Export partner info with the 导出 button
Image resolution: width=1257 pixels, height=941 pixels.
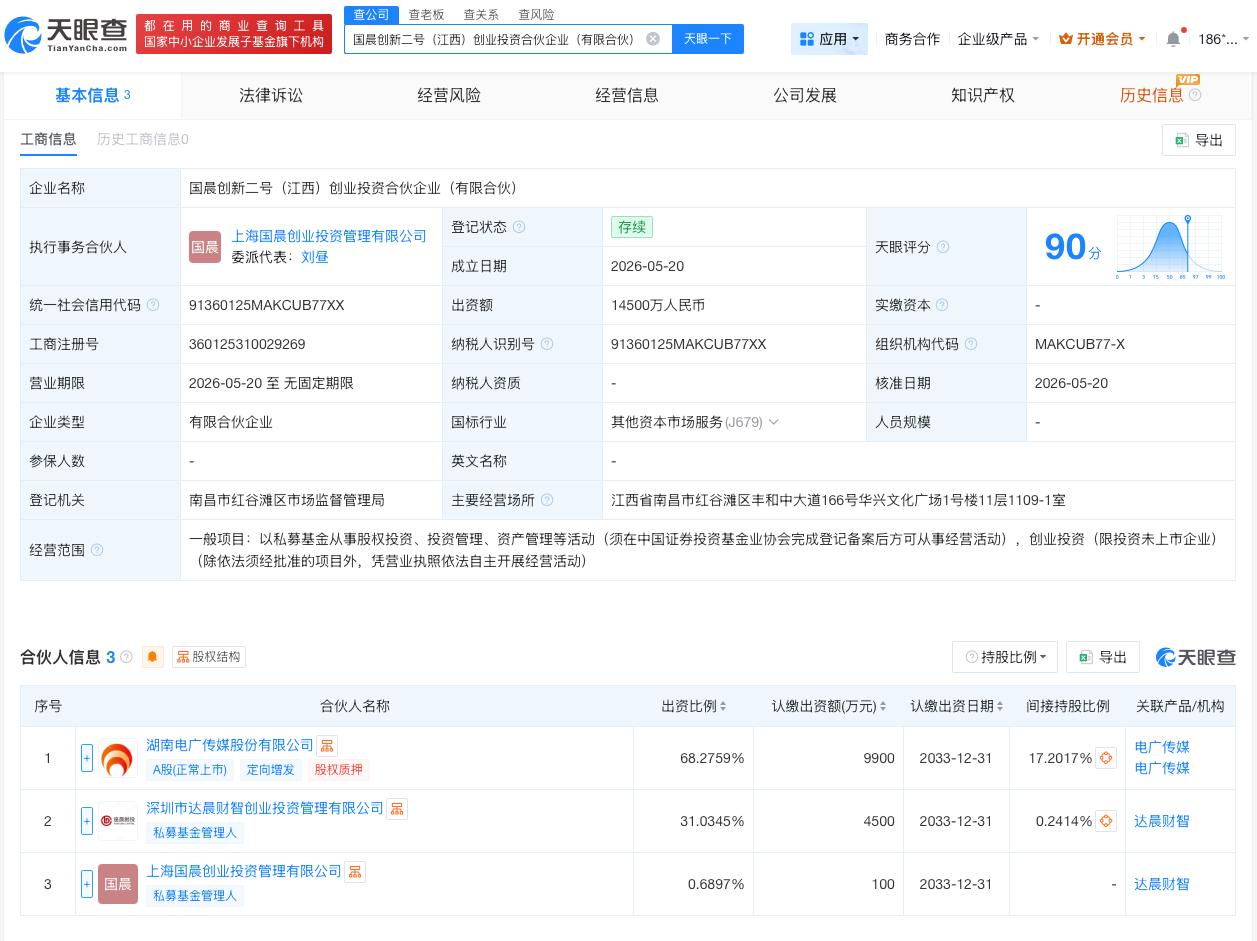[x=1103, y=657]
